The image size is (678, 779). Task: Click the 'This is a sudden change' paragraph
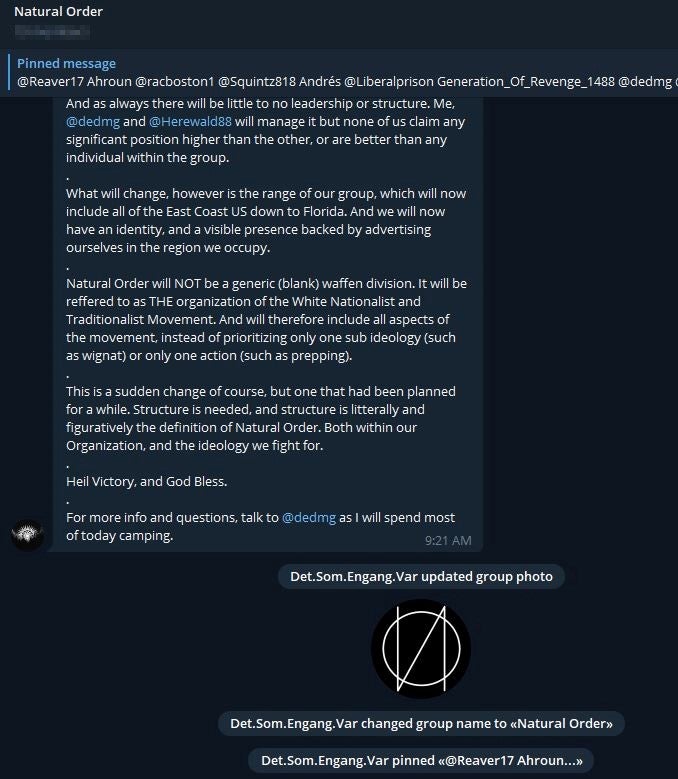261,418
